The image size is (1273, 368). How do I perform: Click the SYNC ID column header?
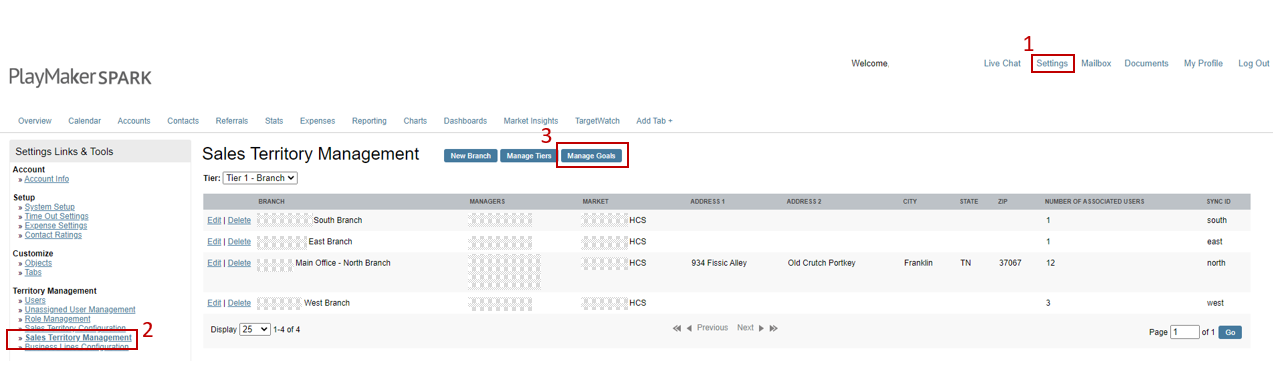pos(1219,201)
